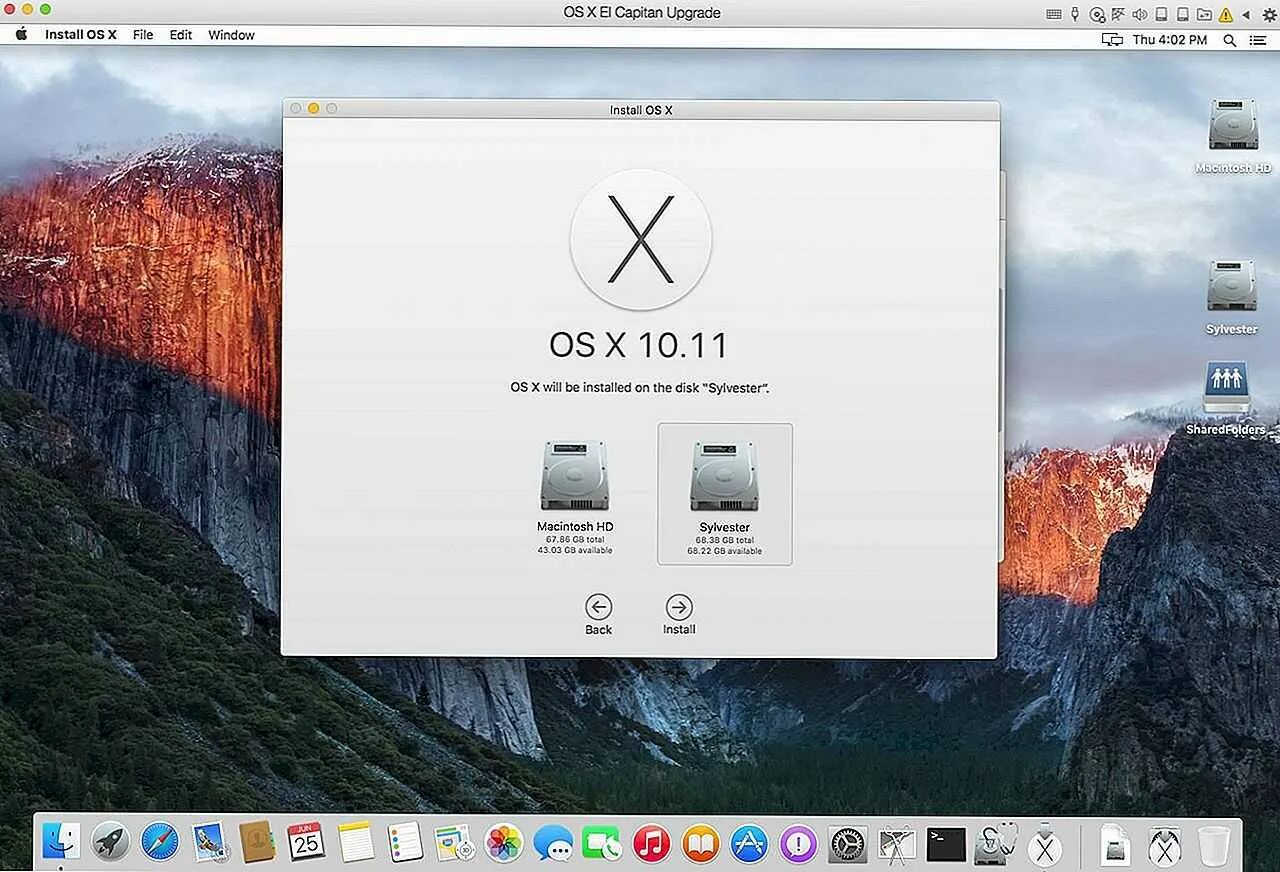1280x872 pixels.
Task: Open Reminders in the dock
Action: tap(405, 842)
